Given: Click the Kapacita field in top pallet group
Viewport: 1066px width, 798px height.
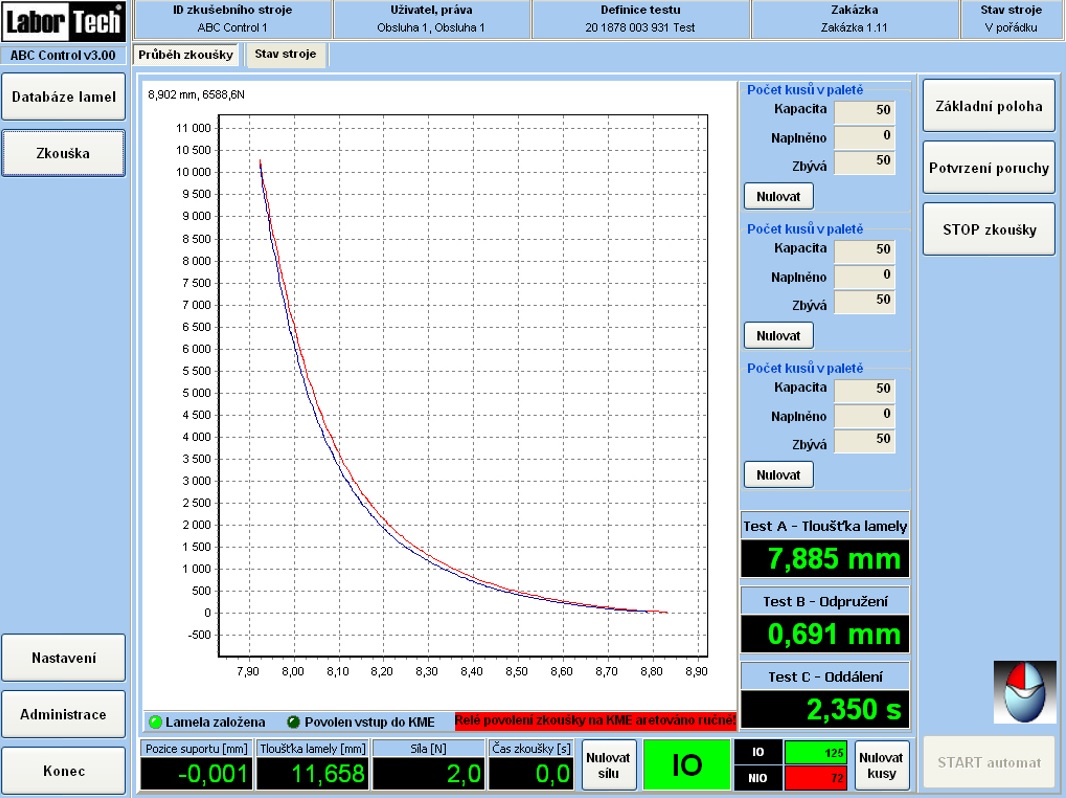Looking at the screenshot, I should click(864, 111).
